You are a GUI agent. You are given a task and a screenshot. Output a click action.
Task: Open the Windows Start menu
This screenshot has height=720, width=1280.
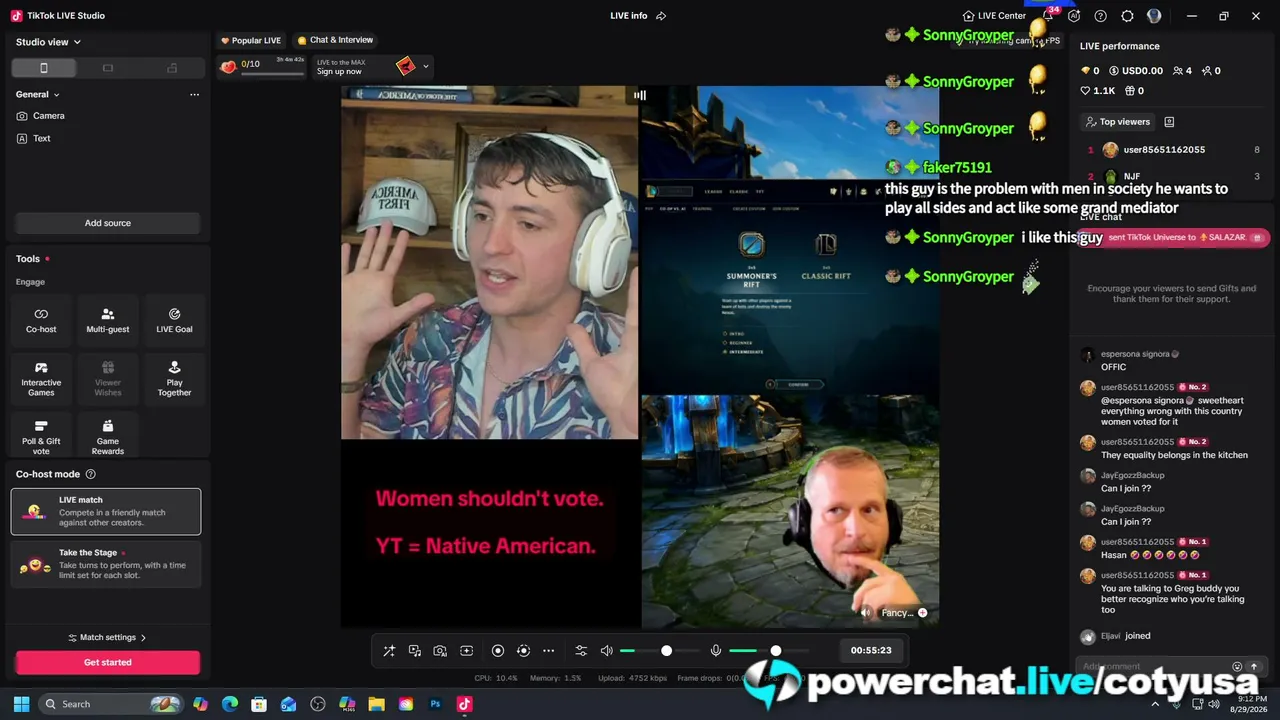[21, 704]
